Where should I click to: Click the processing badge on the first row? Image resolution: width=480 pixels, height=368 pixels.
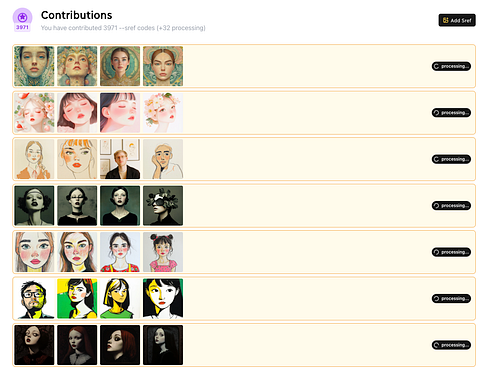[451, 66]
